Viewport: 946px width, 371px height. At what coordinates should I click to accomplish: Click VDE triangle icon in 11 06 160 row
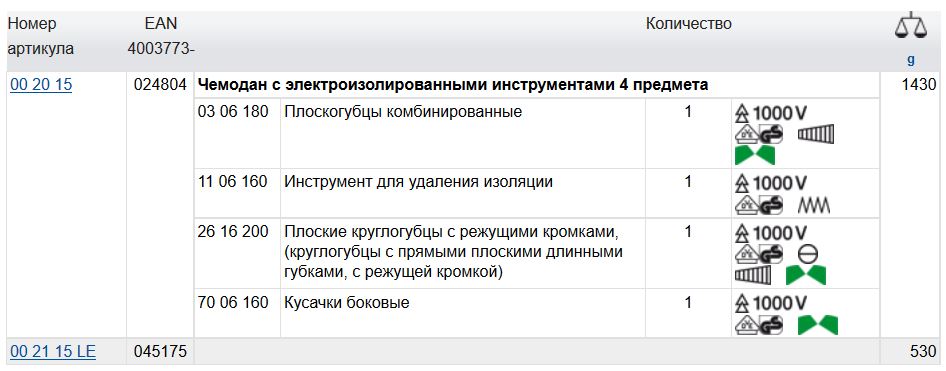click(748, 205)
